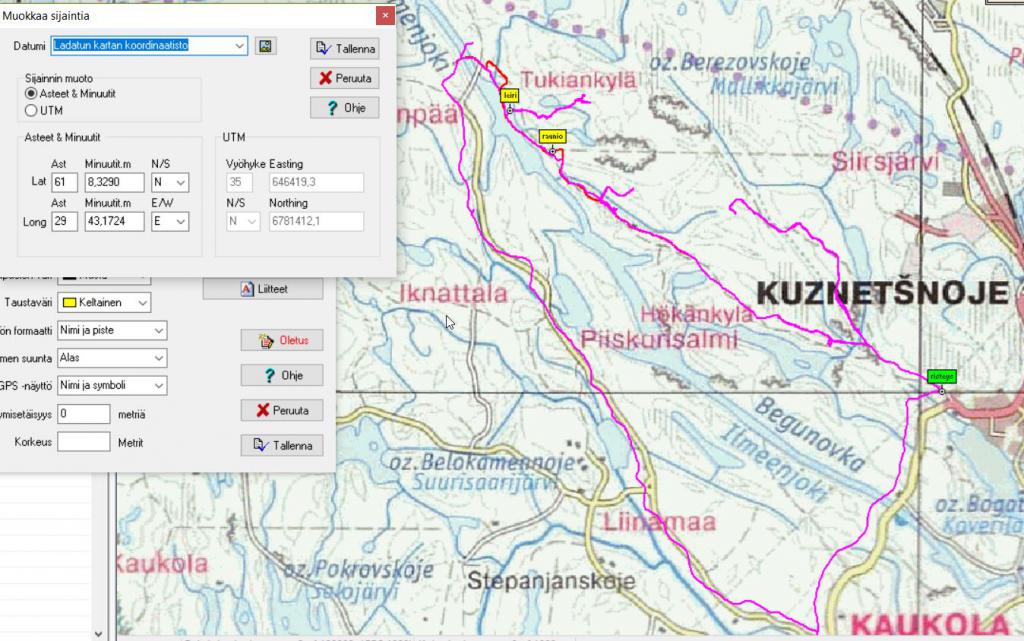Click the green waypoint marker near Kuznetšnoje
The height and width of the screenshot is (641, 1024).
[x=941, y=377]
